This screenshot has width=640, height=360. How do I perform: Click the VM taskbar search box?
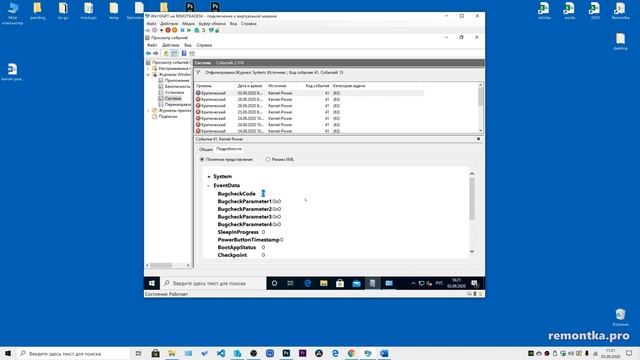click(x=213, y=283)
